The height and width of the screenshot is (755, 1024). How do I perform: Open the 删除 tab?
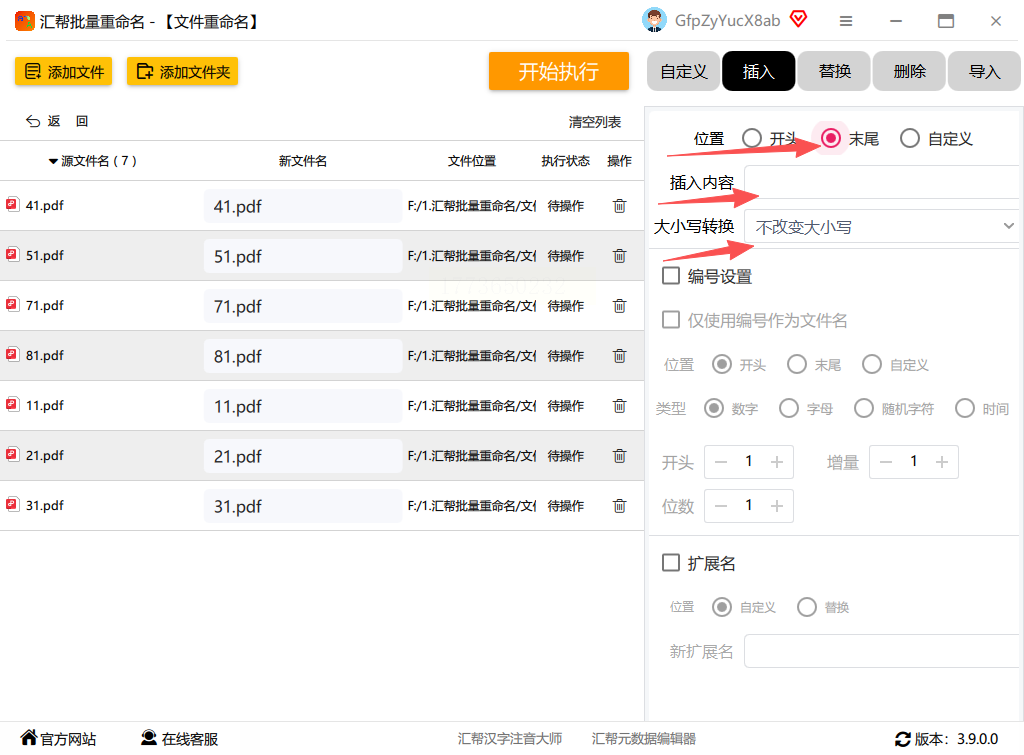tap(909, 71)
